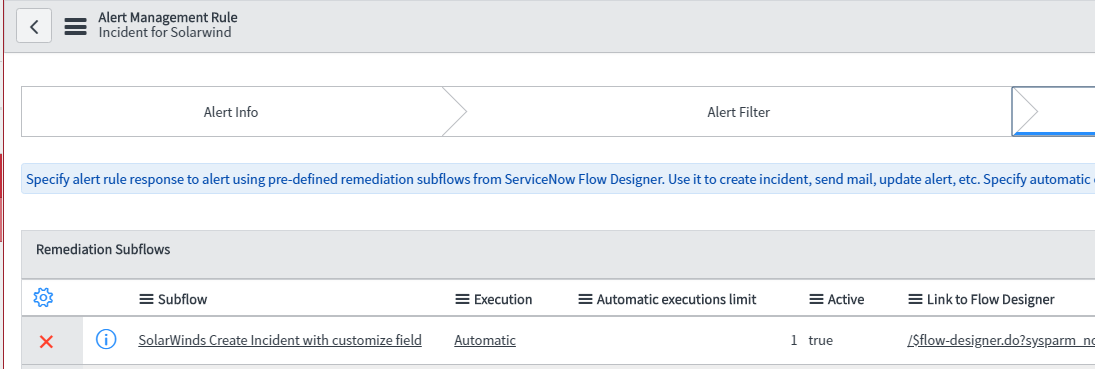This screenshot has width=1095, height=369.
Task: Open the Link to Flow Designer column menu icon
Action: 916,299
